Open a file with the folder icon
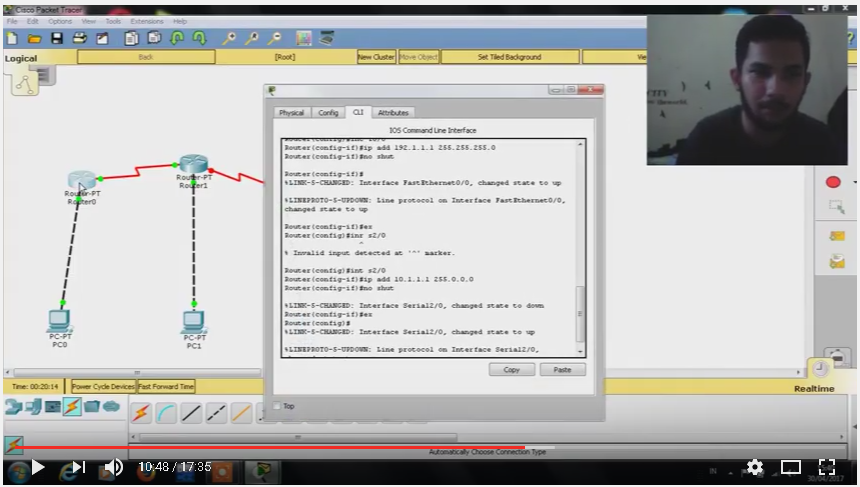This screenshot has height=487, width=860. (x=35, y=38)
